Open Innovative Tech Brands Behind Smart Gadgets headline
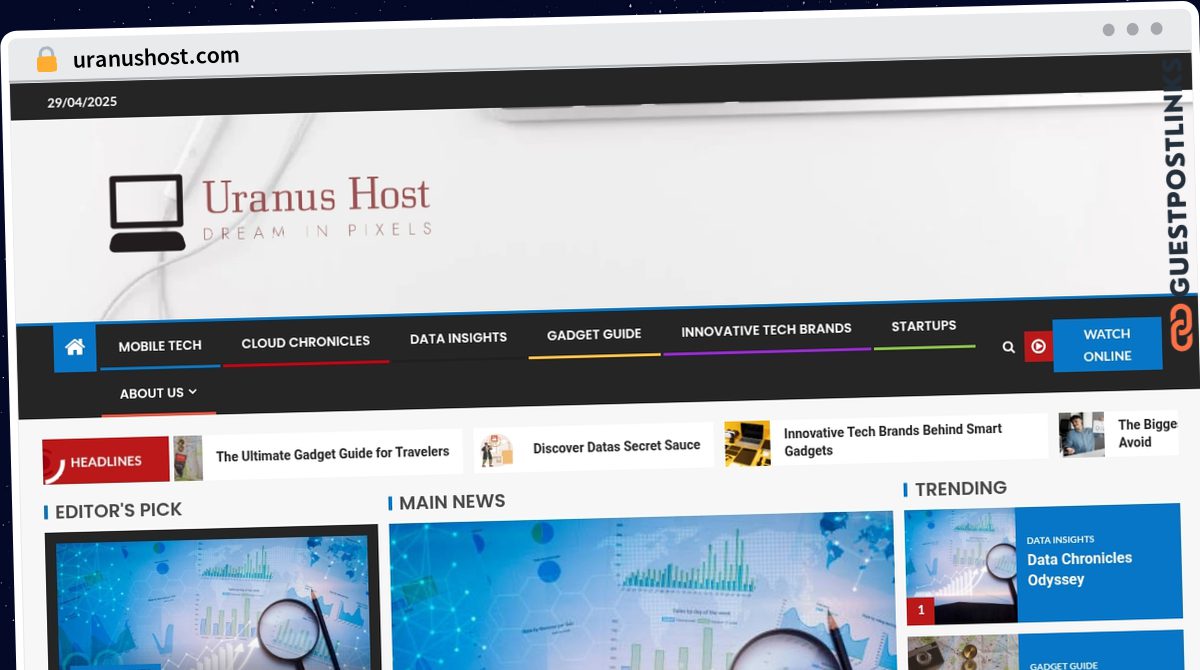 (x=893, y=439)
